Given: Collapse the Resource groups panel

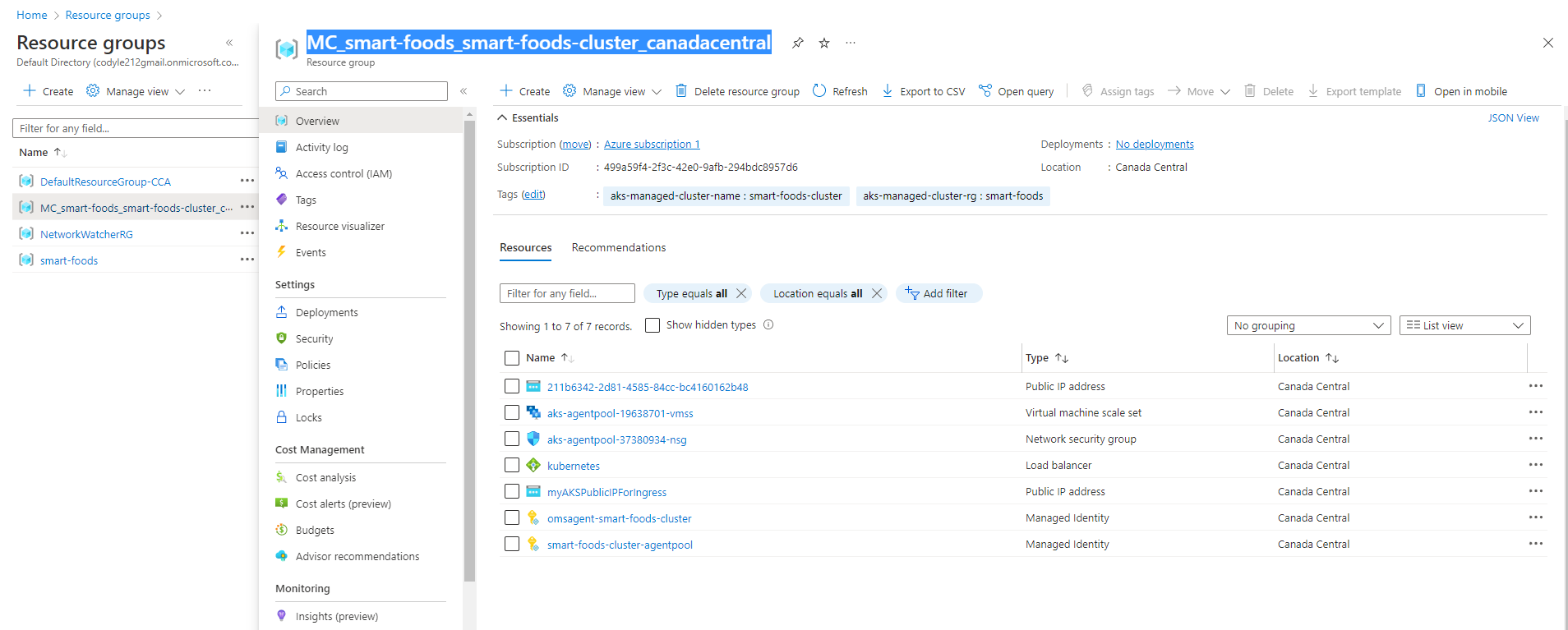Looking at the screenshot, I should [x=229, y=43].
